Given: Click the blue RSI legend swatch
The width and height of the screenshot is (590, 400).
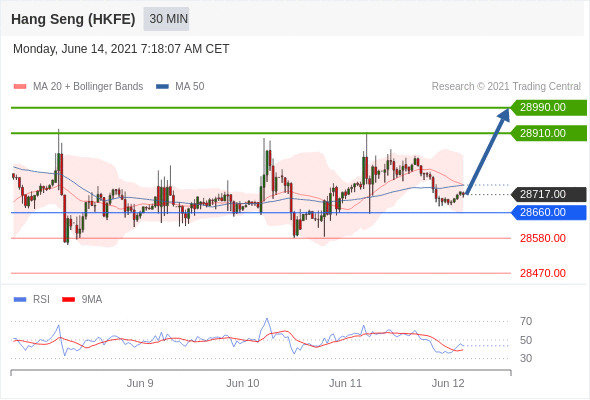Looking at the screenshot, I should coord(20,300).
